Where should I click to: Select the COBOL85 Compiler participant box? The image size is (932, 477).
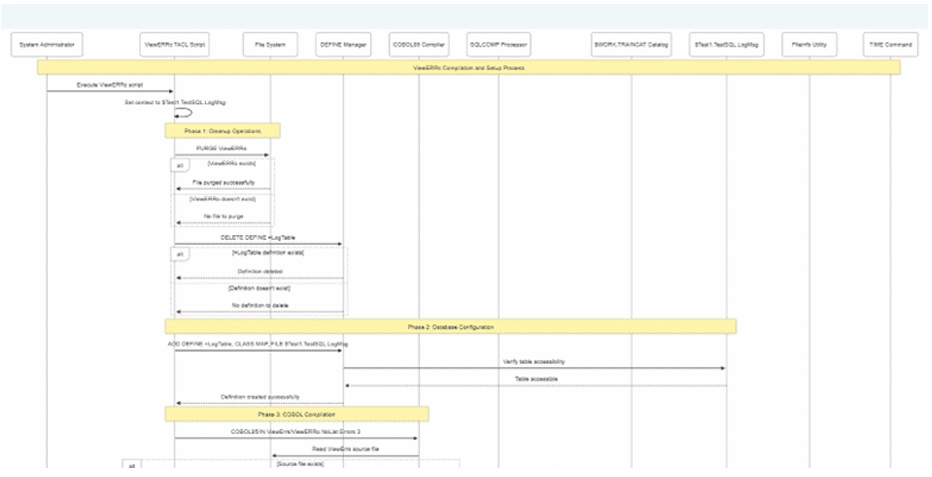coord(418,45)
